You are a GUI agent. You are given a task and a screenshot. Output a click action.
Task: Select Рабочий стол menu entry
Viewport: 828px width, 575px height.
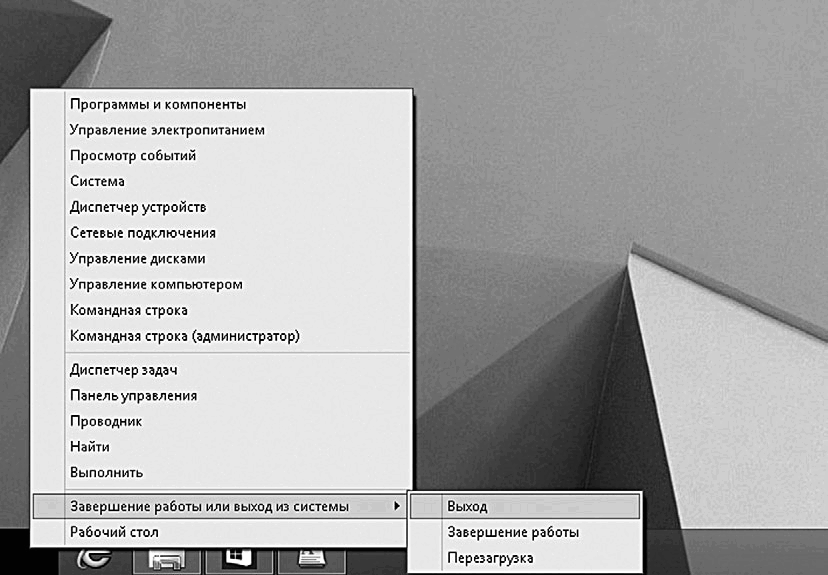point(114,532)
